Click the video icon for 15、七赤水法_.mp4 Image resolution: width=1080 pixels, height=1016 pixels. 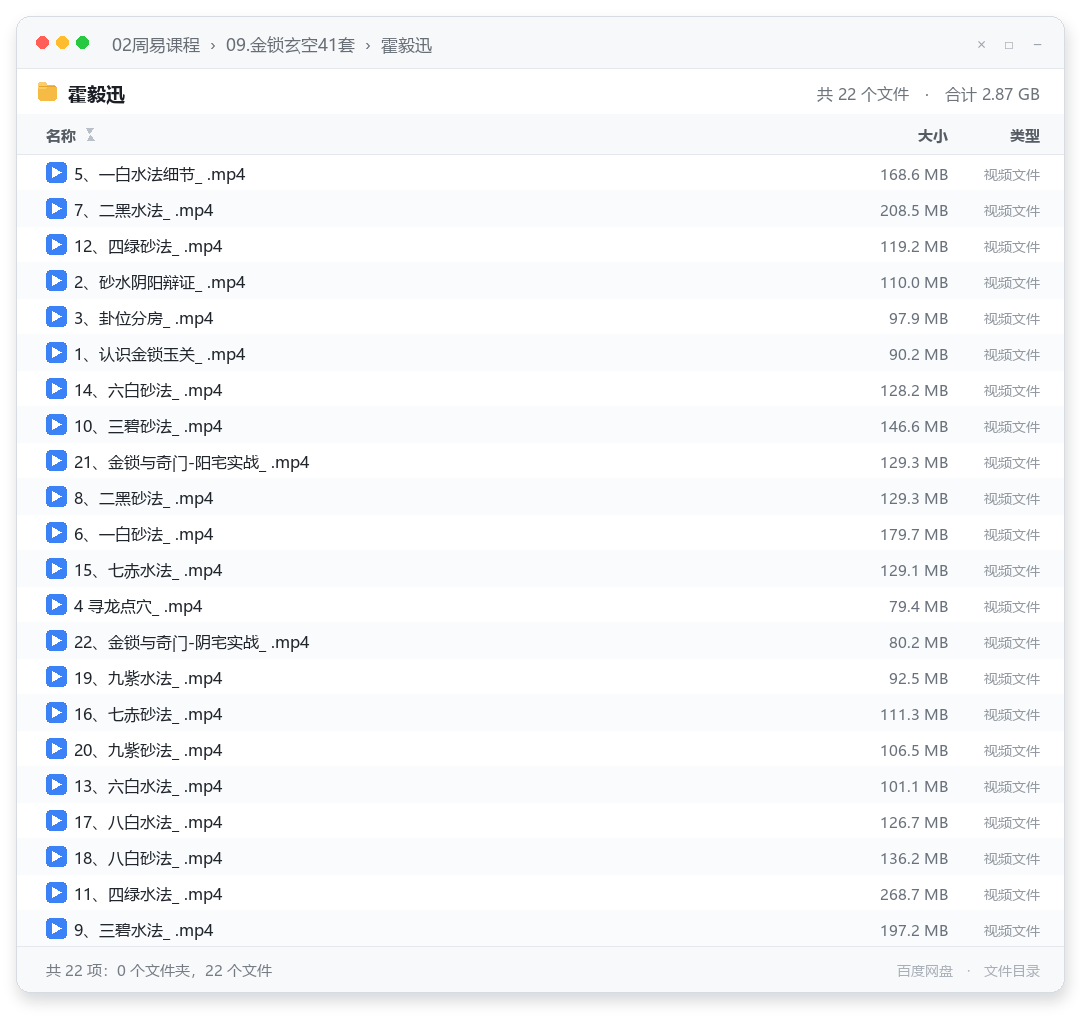point(56,569)
